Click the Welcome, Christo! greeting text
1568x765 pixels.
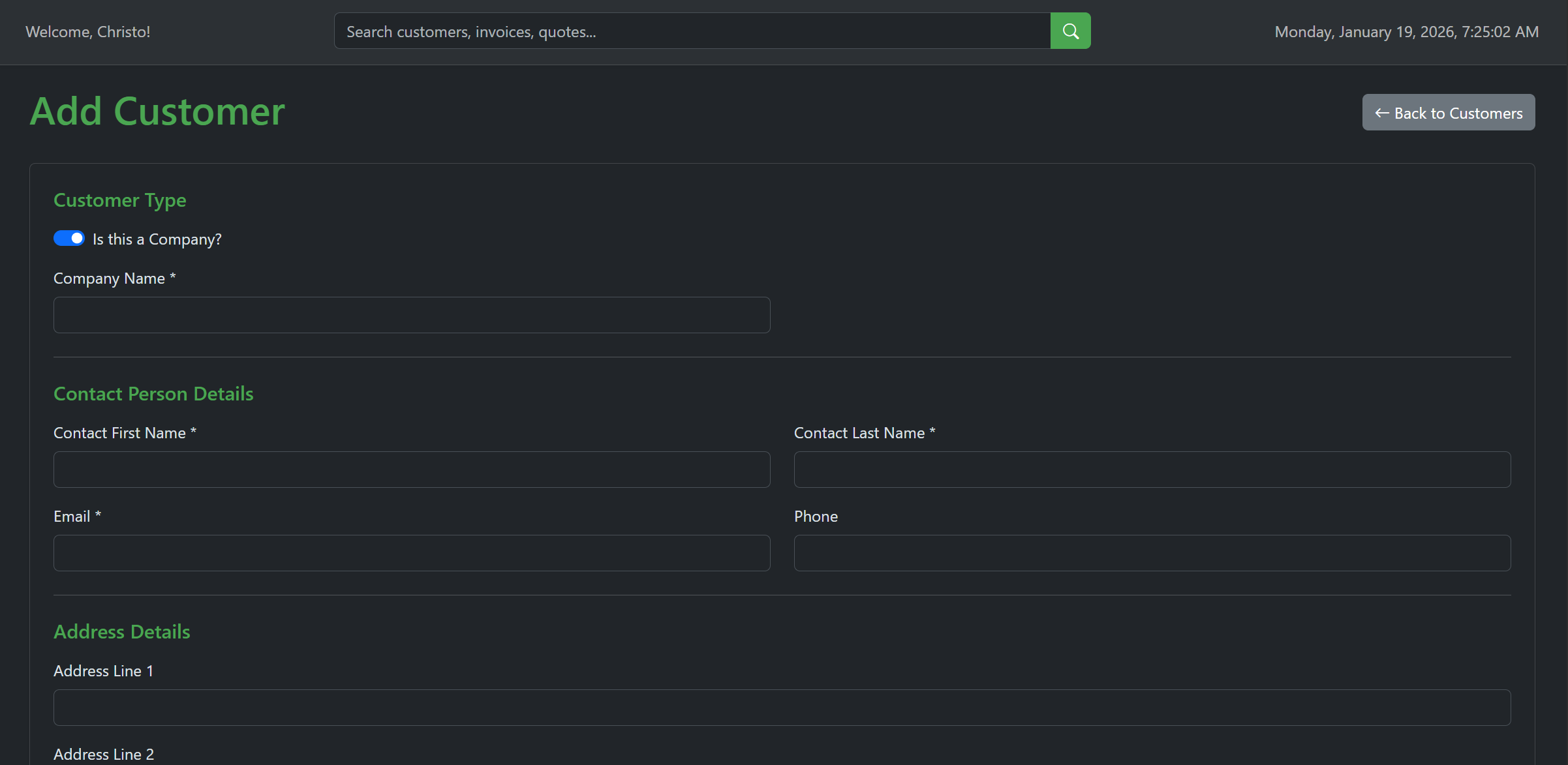point(88,32)
